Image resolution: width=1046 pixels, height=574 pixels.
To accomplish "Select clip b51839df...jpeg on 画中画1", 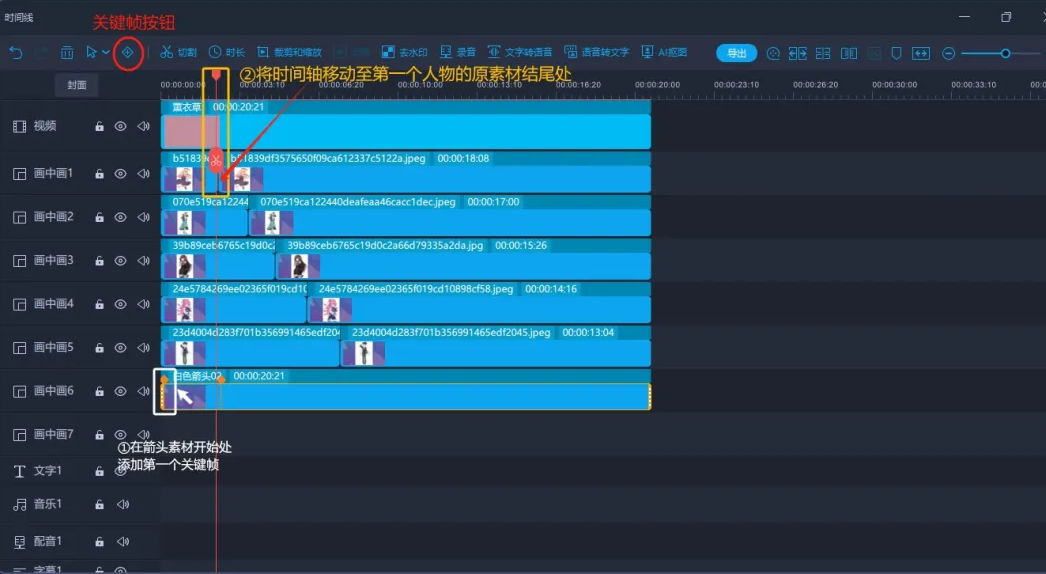I will click(x=436, y=172).
